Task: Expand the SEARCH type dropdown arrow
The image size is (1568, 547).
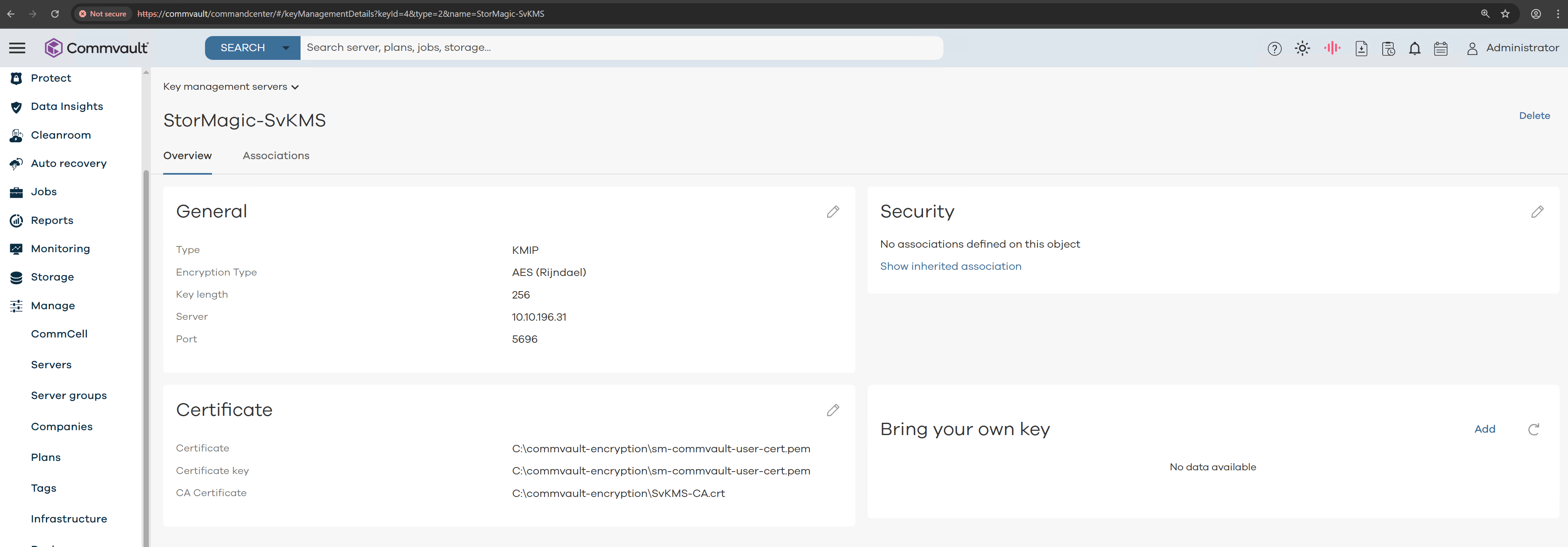Action: pyautogui.click(x=285, y=48)
